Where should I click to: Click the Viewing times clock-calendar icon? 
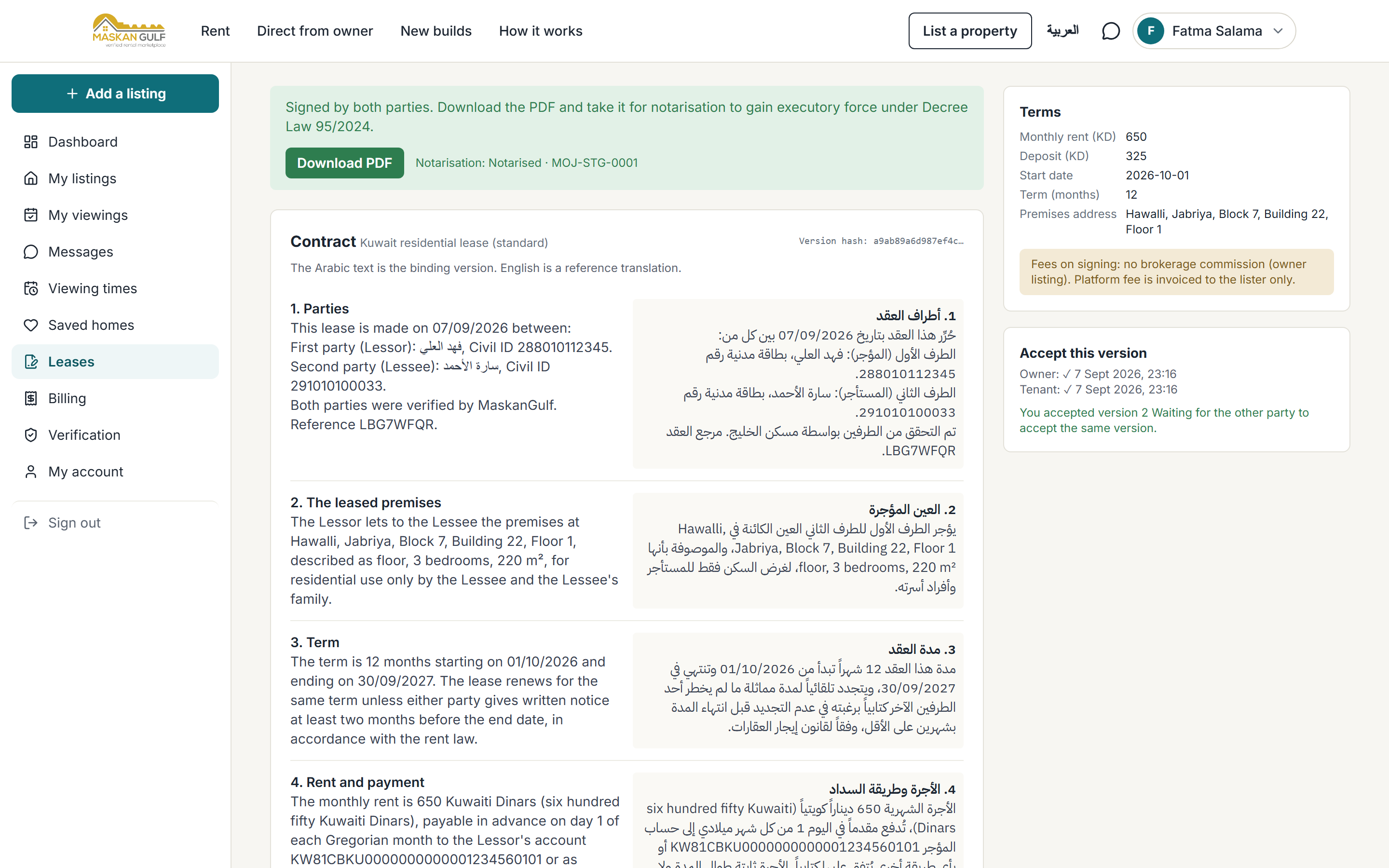(31, 288)
